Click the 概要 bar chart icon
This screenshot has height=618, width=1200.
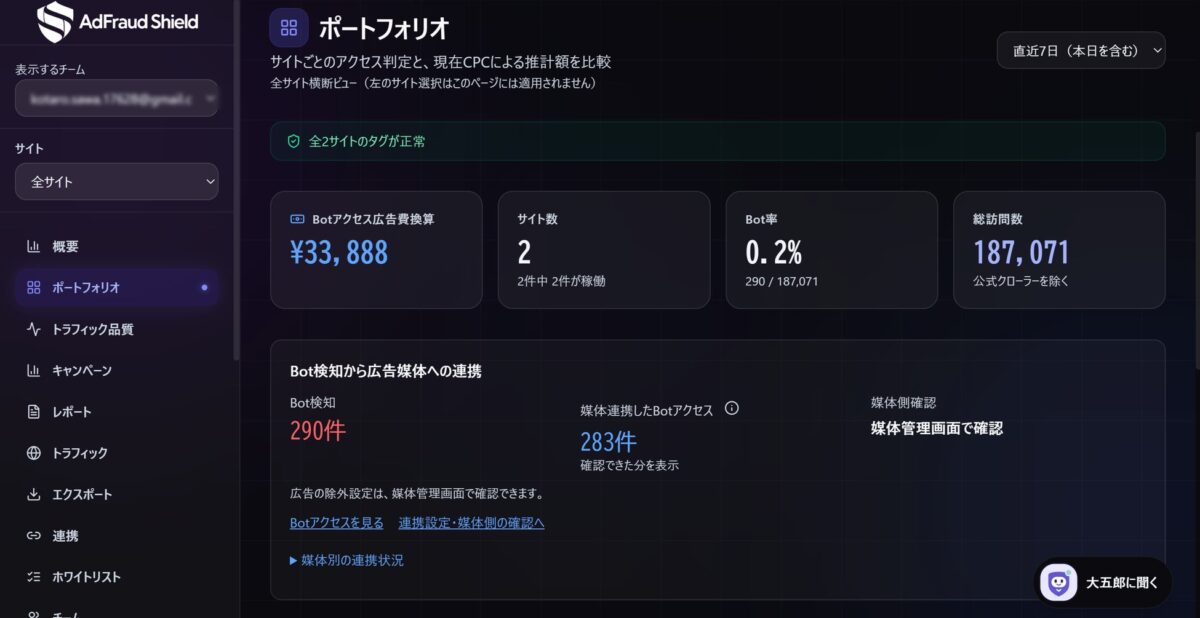click(33, 246)
